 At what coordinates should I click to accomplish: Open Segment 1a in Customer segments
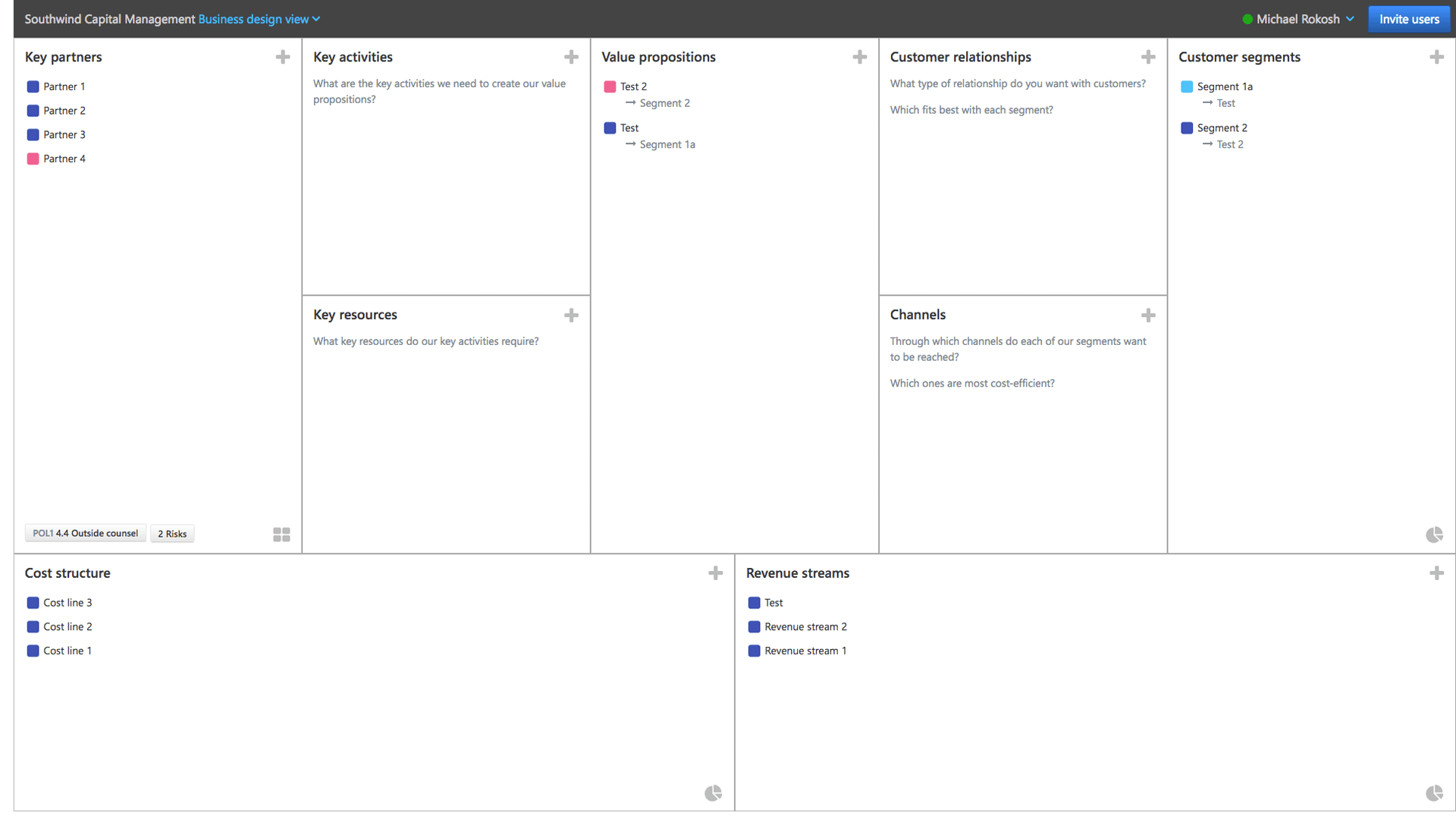pyautogui.click(x=1225, y=86)
